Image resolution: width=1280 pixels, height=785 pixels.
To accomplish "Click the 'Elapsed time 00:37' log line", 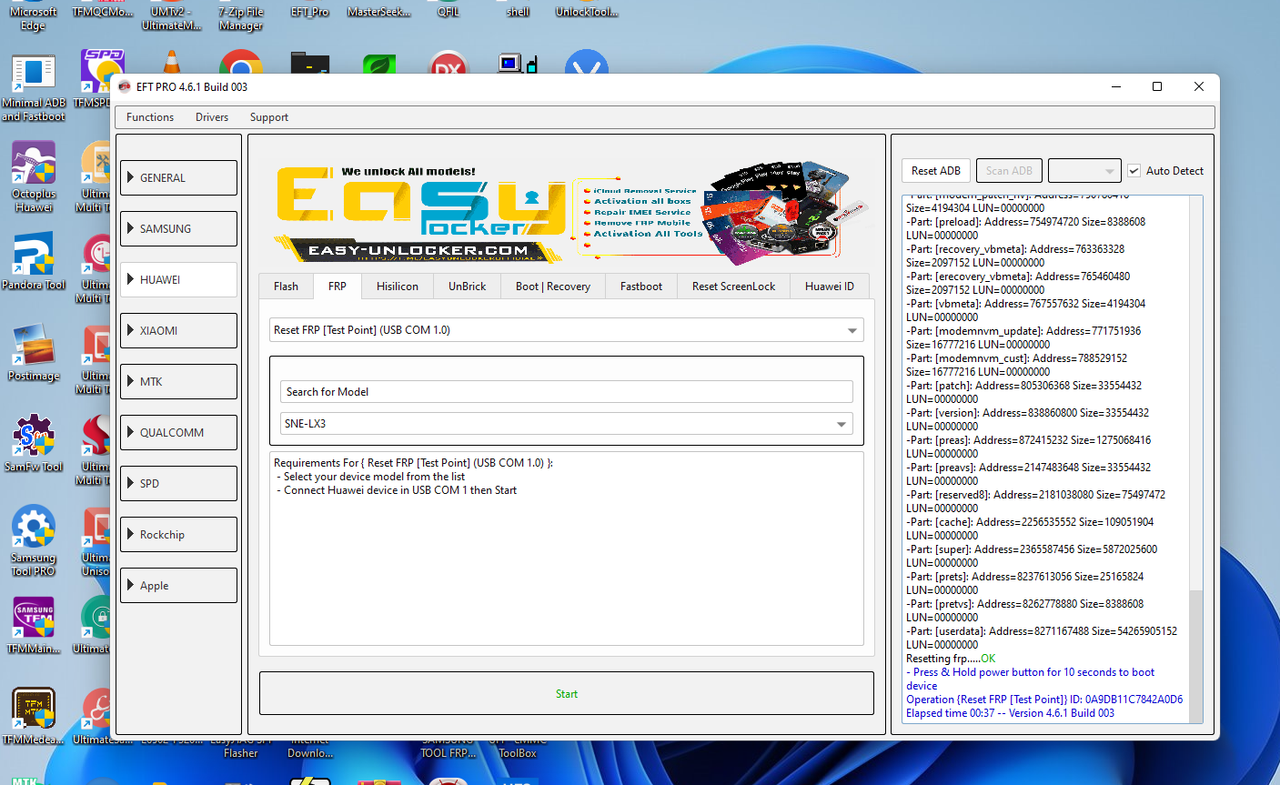I will coord(1010,713).
